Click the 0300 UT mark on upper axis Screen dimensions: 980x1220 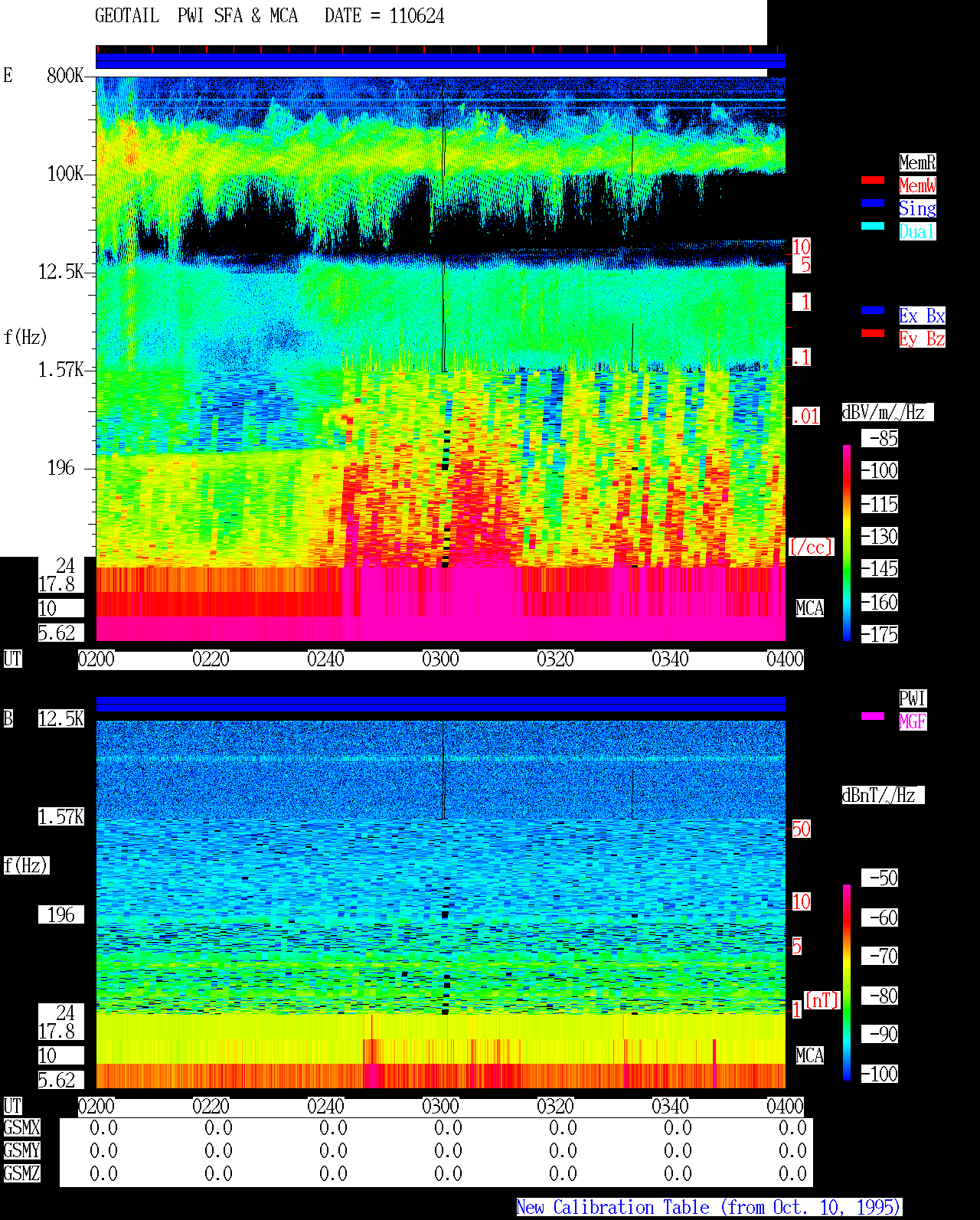tap(440, 659)
